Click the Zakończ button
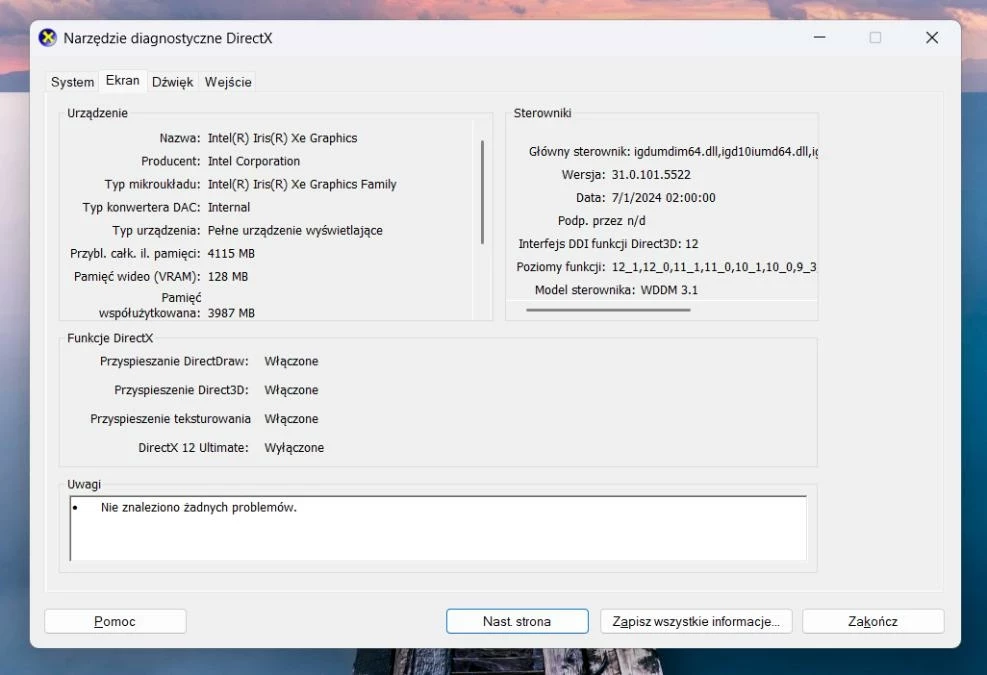The image size is (987, 675). [x=873, y=621]
